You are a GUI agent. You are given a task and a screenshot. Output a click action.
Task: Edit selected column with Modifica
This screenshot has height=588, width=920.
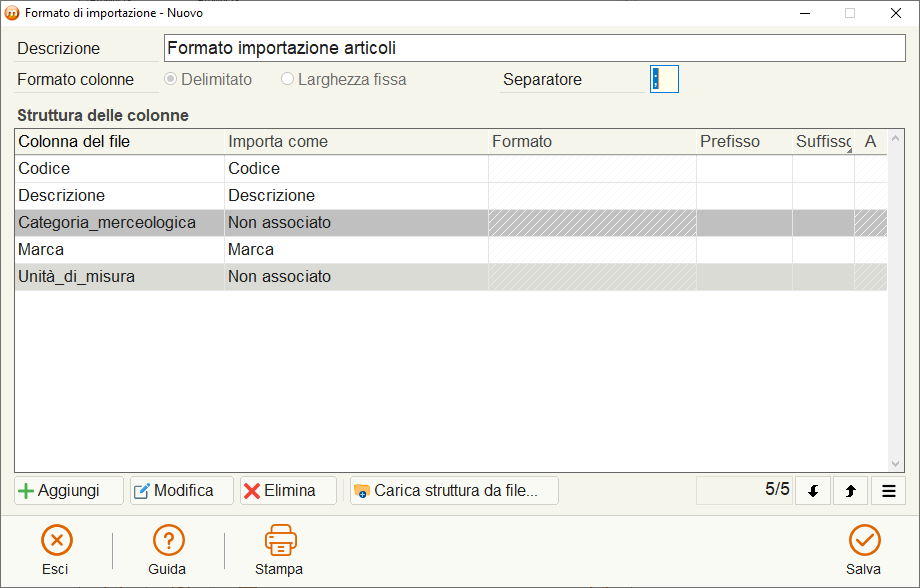182,491
